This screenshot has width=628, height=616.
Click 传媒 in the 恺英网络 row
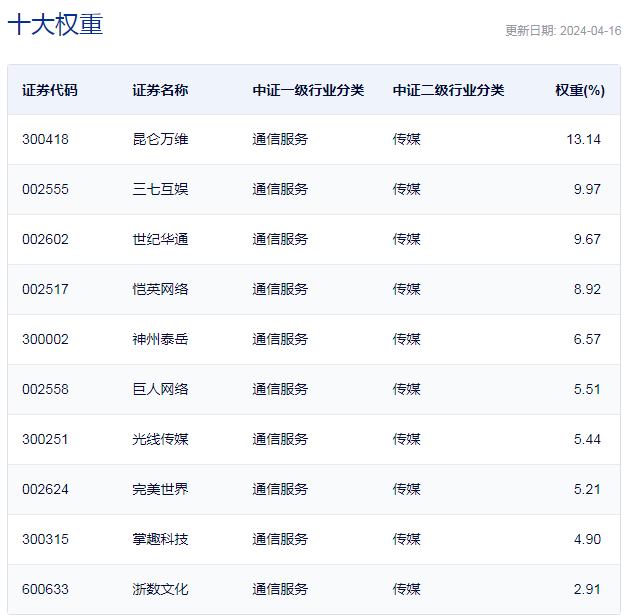[x=407, y=289]
